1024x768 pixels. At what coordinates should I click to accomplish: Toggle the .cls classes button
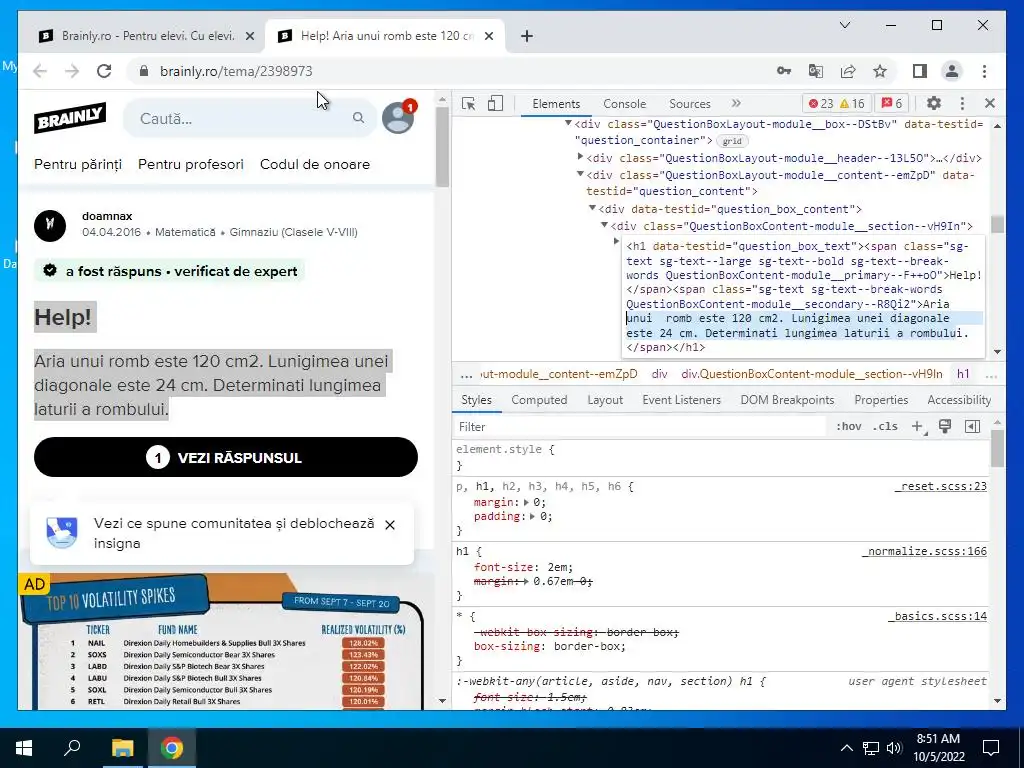pyautogui.click(x=885, y=426)
